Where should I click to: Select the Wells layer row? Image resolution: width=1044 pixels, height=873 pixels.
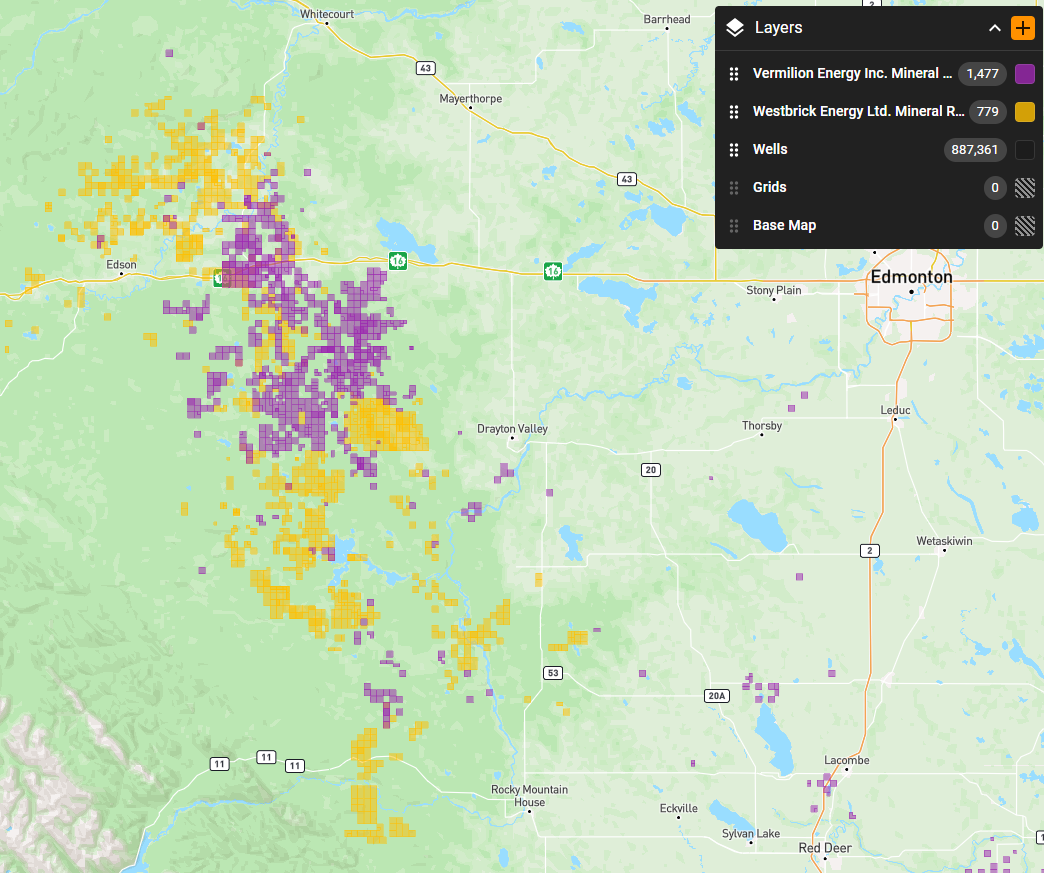879,150
